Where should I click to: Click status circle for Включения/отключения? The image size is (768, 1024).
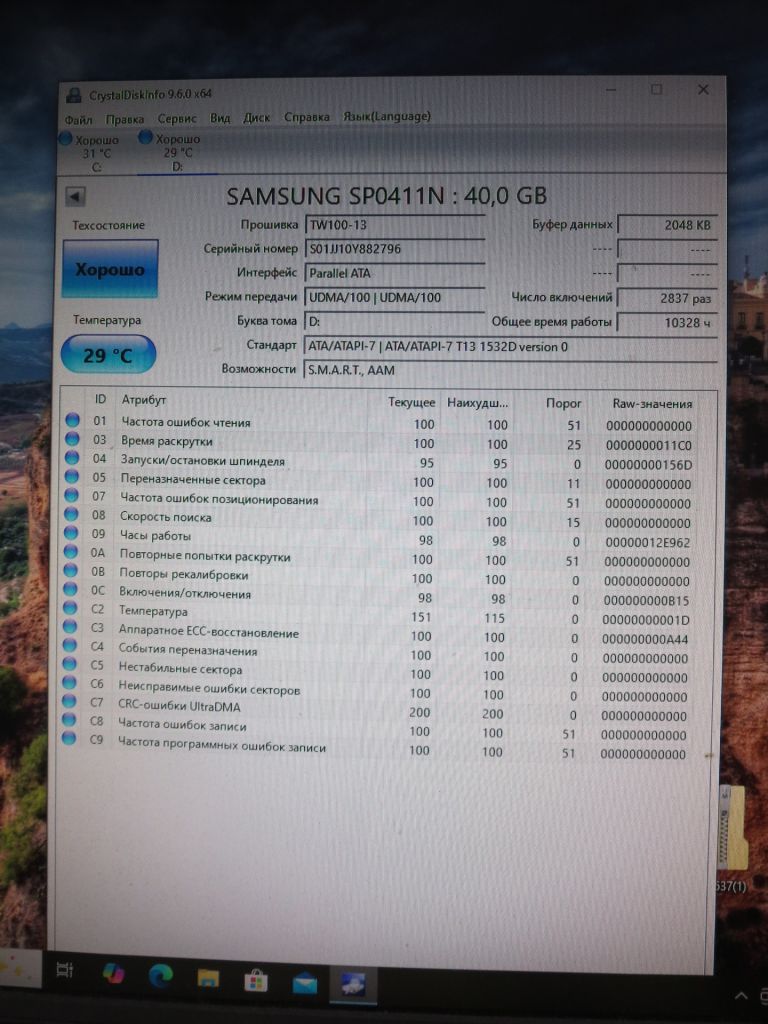(x=70, y=589)
